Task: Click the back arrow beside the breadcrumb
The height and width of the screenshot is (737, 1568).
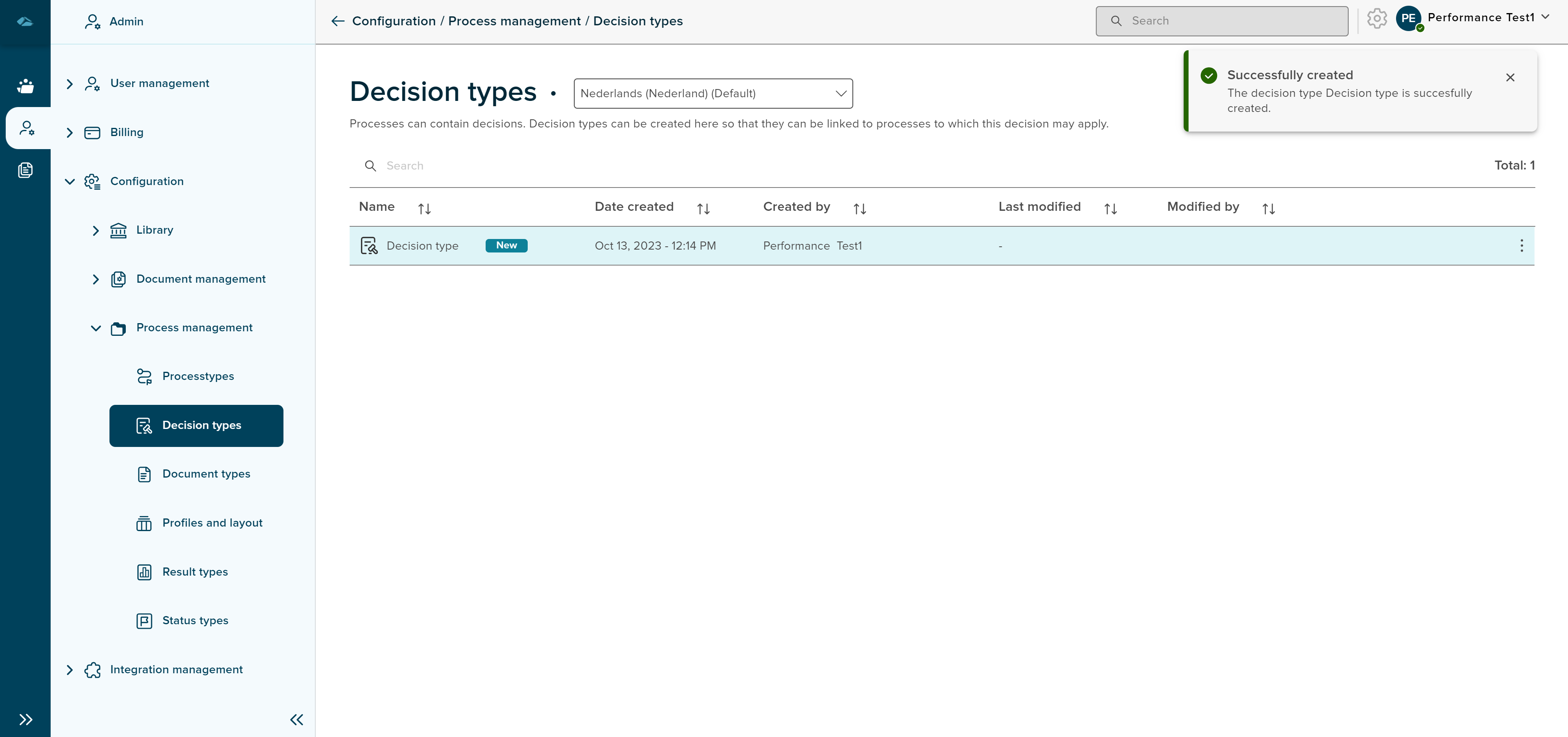Action: 338,21
